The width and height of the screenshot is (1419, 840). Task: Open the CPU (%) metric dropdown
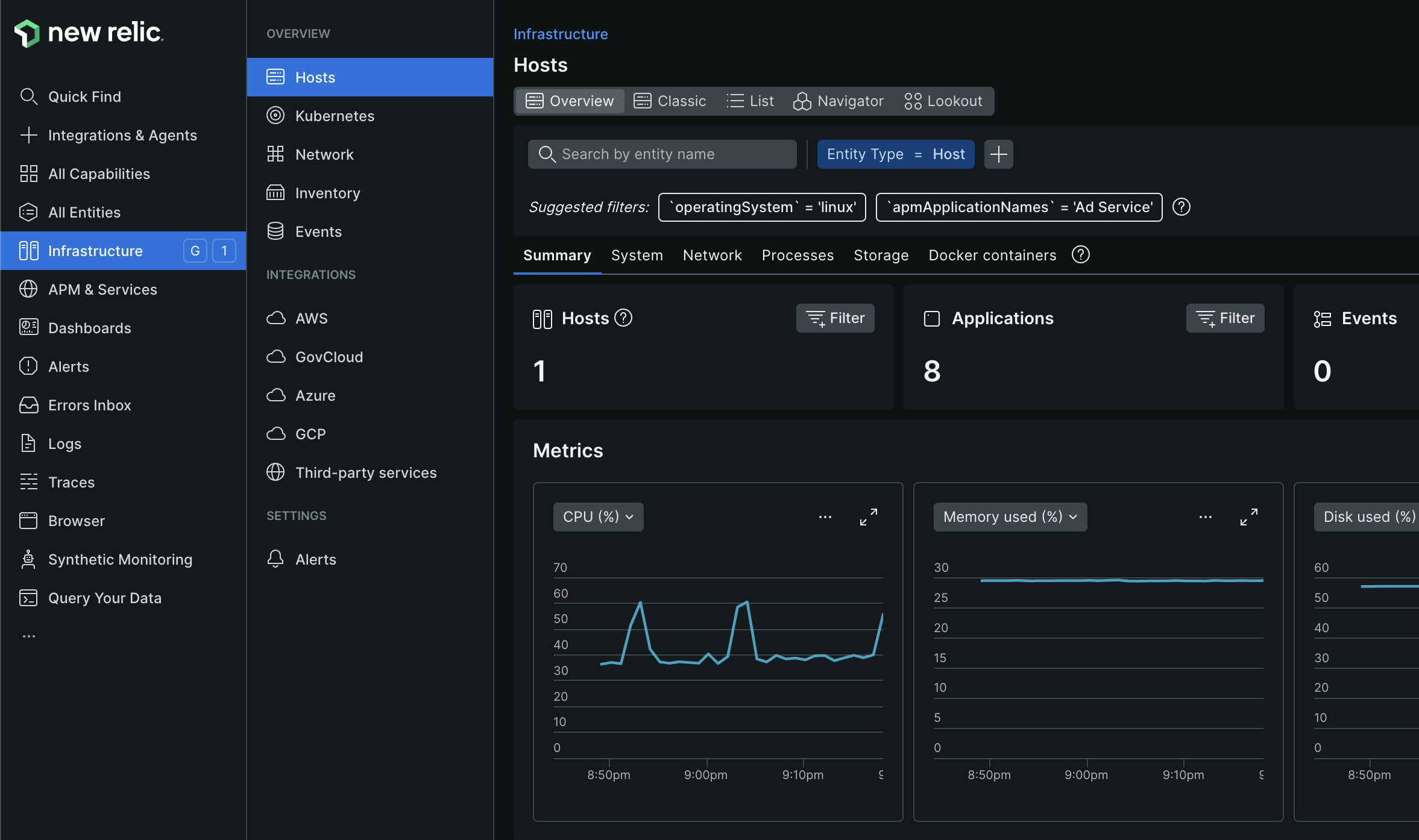point(598,517)
